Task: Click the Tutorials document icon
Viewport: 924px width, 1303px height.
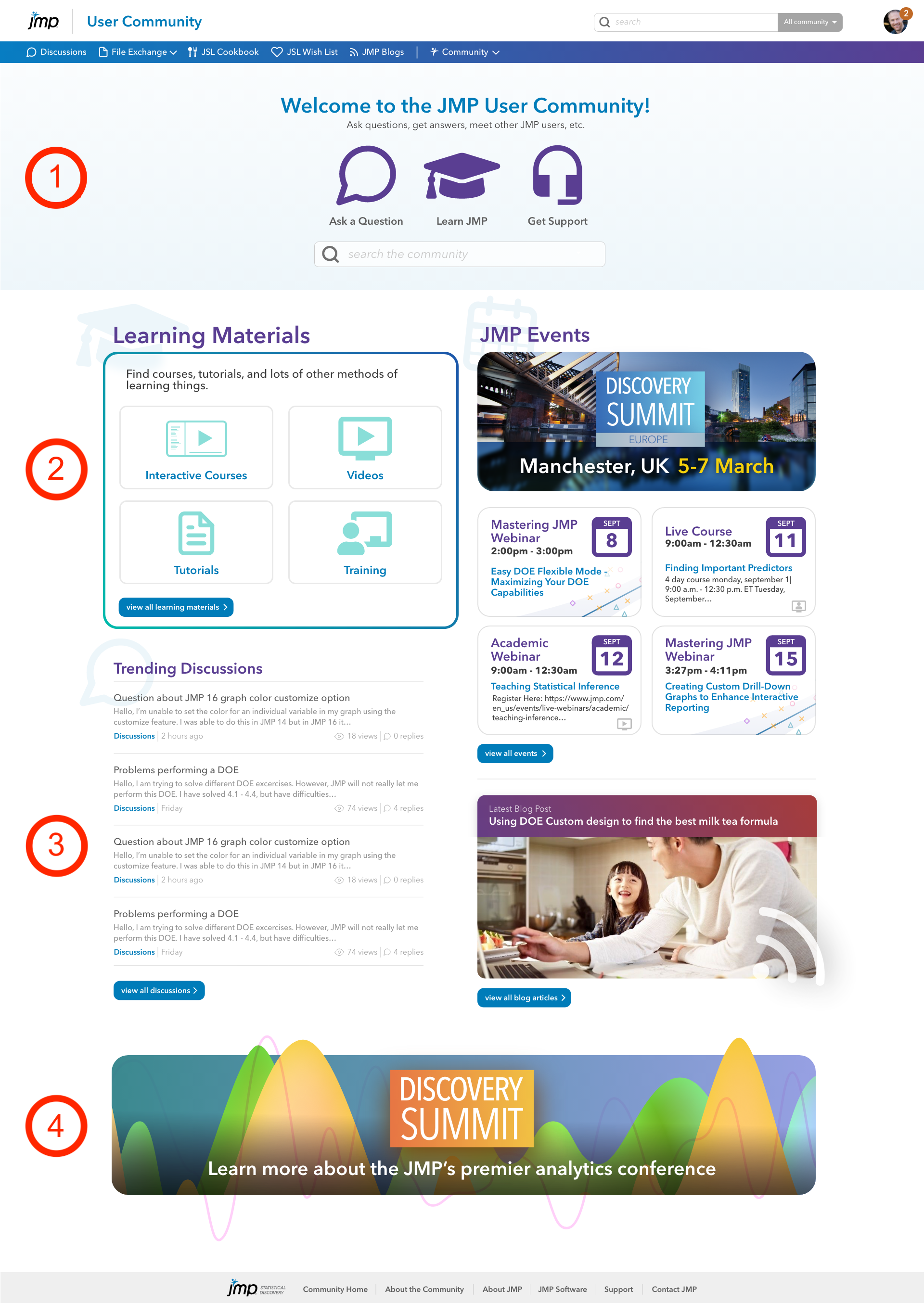Action: coord(196,530)
